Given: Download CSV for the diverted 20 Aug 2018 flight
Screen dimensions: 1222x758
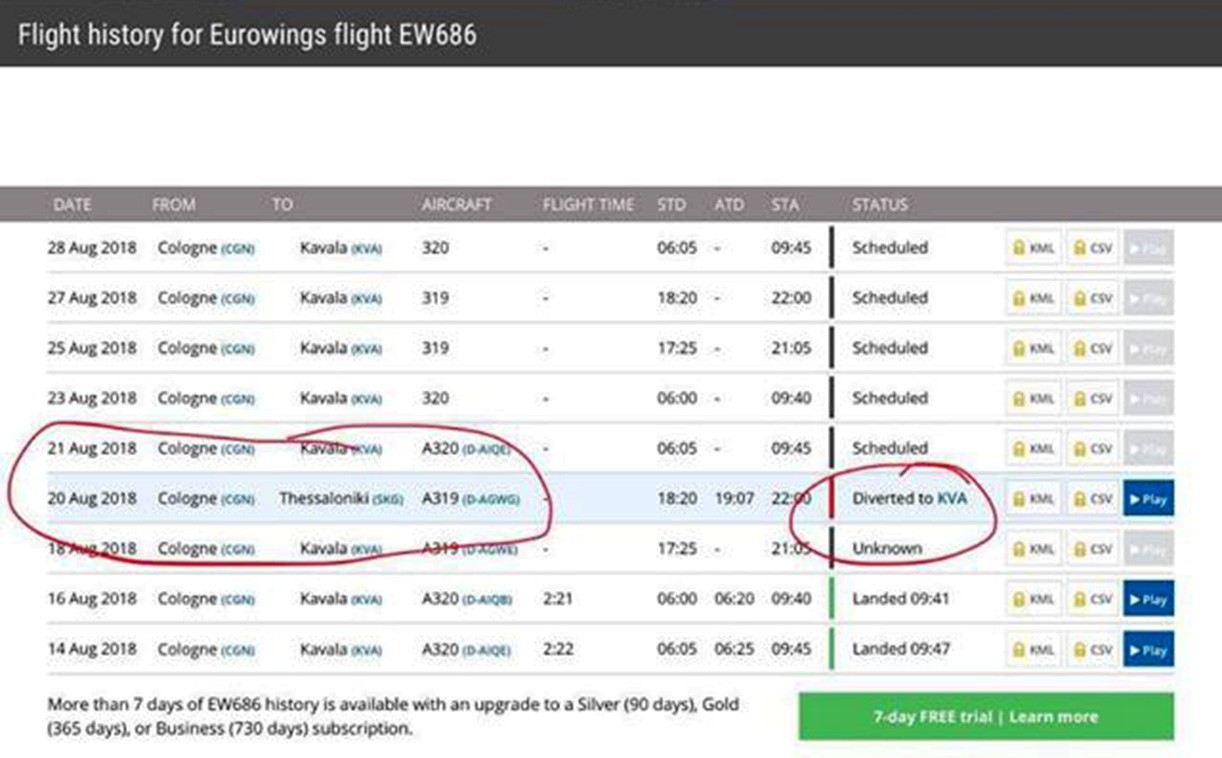Looking at the screenshot, I should tap(1092, 499).
